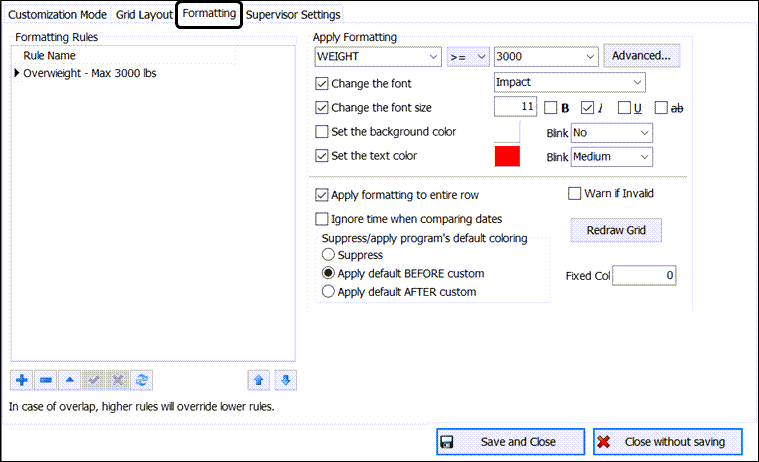Screen dimensions: 759x462
Task: Click Save and Close
Action: point(510,441)
